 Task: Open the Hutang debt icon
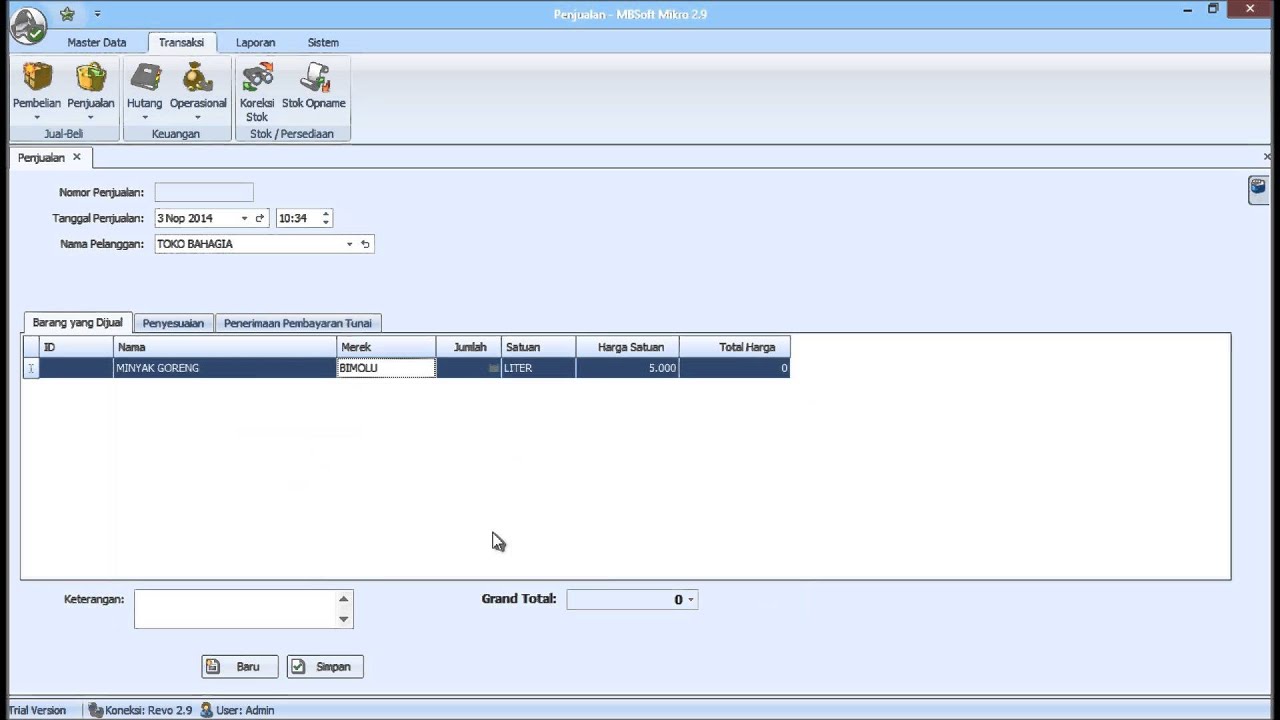tap(145, 77)
